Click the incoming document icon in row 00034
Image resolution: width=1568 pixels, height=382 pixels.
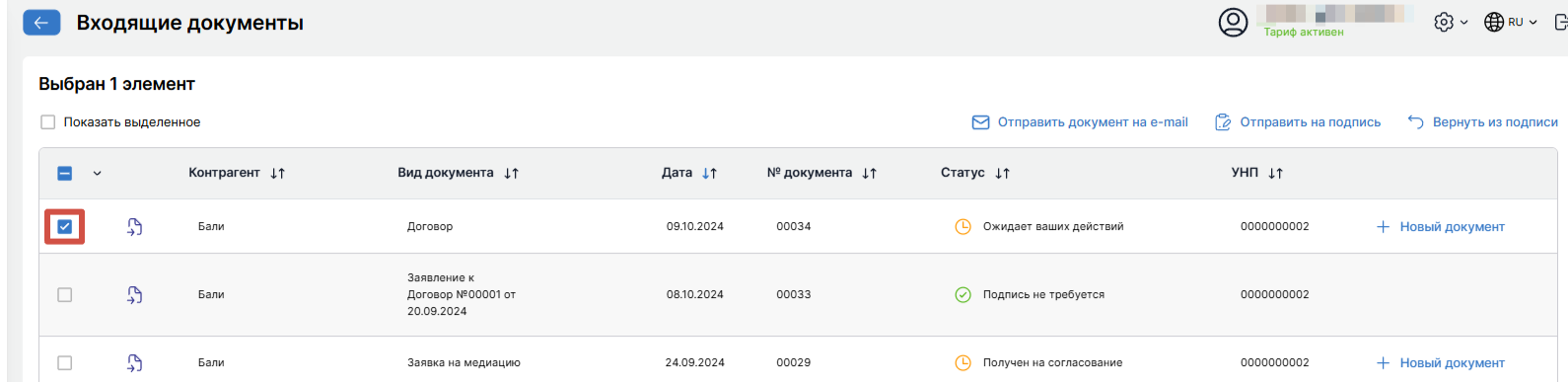pyautogui.click(x=134, y=227)
